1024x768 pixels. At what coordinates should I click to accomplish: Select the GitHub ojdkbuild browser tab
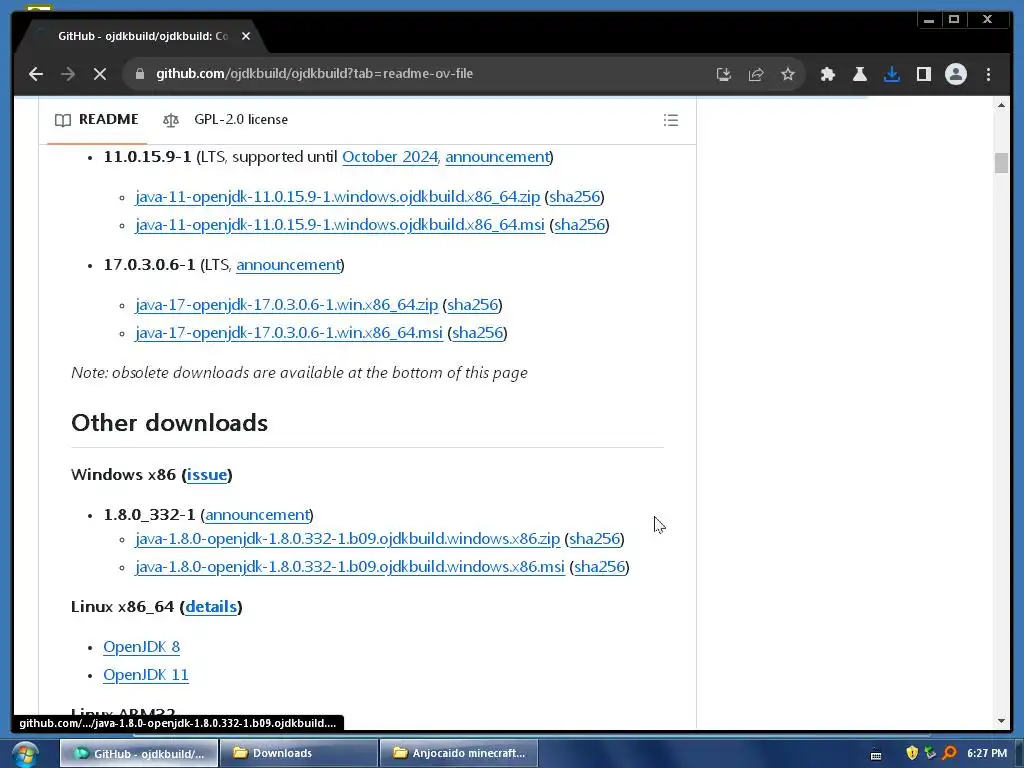click(142, 36)
